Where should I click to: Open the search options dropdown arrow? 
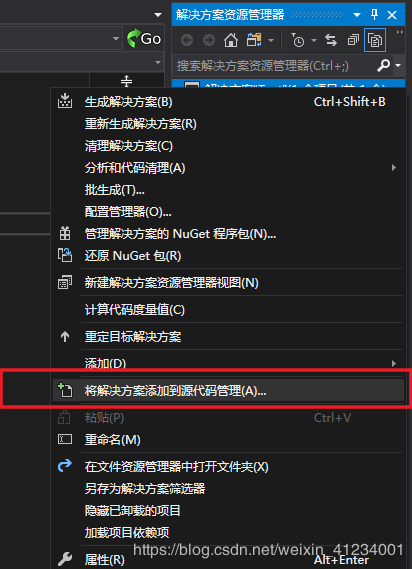(398, 66)
